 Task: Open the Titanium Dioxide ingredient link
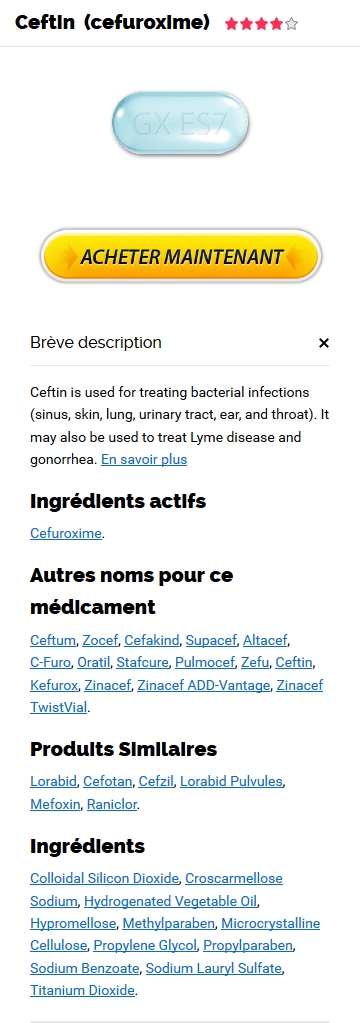pos(82,990)
